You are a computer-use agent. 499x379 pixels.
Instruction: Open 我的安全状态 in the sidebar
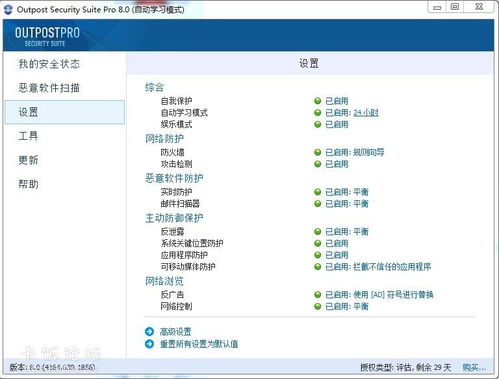[x=49, y=64]
